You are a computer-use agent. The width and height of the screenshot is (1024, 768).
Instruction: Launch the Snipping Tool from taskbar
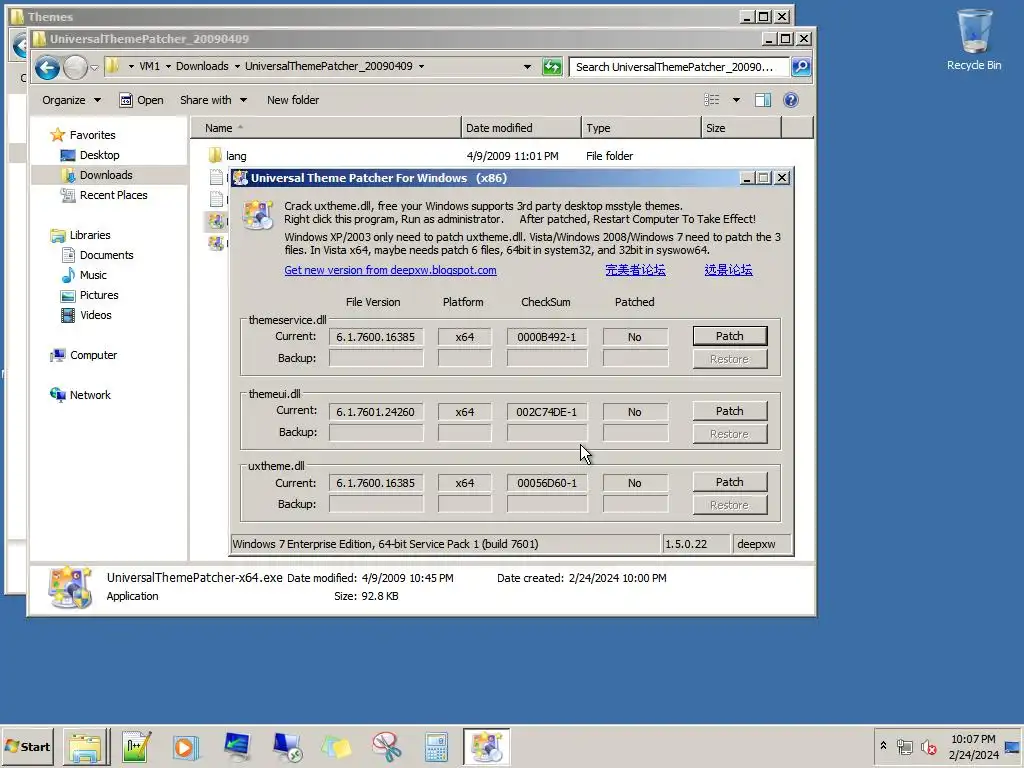(x=387, y=746)
